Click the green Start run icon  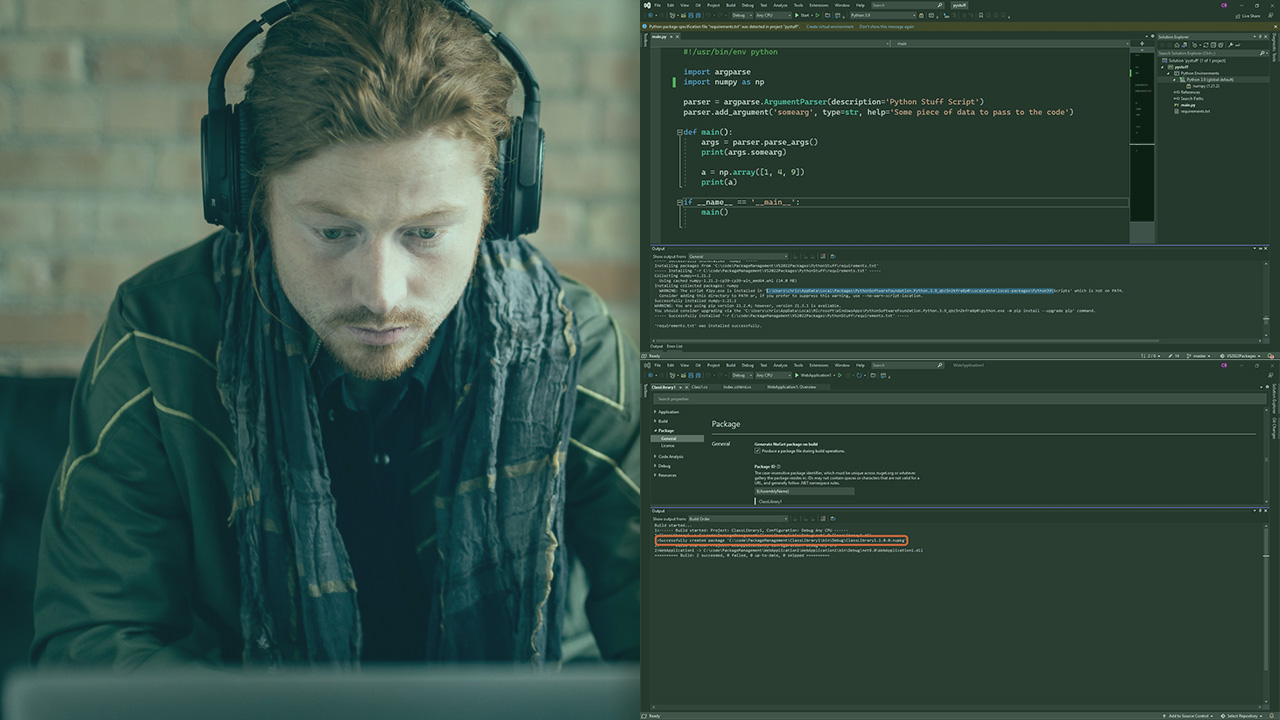(x=796, y=15)
